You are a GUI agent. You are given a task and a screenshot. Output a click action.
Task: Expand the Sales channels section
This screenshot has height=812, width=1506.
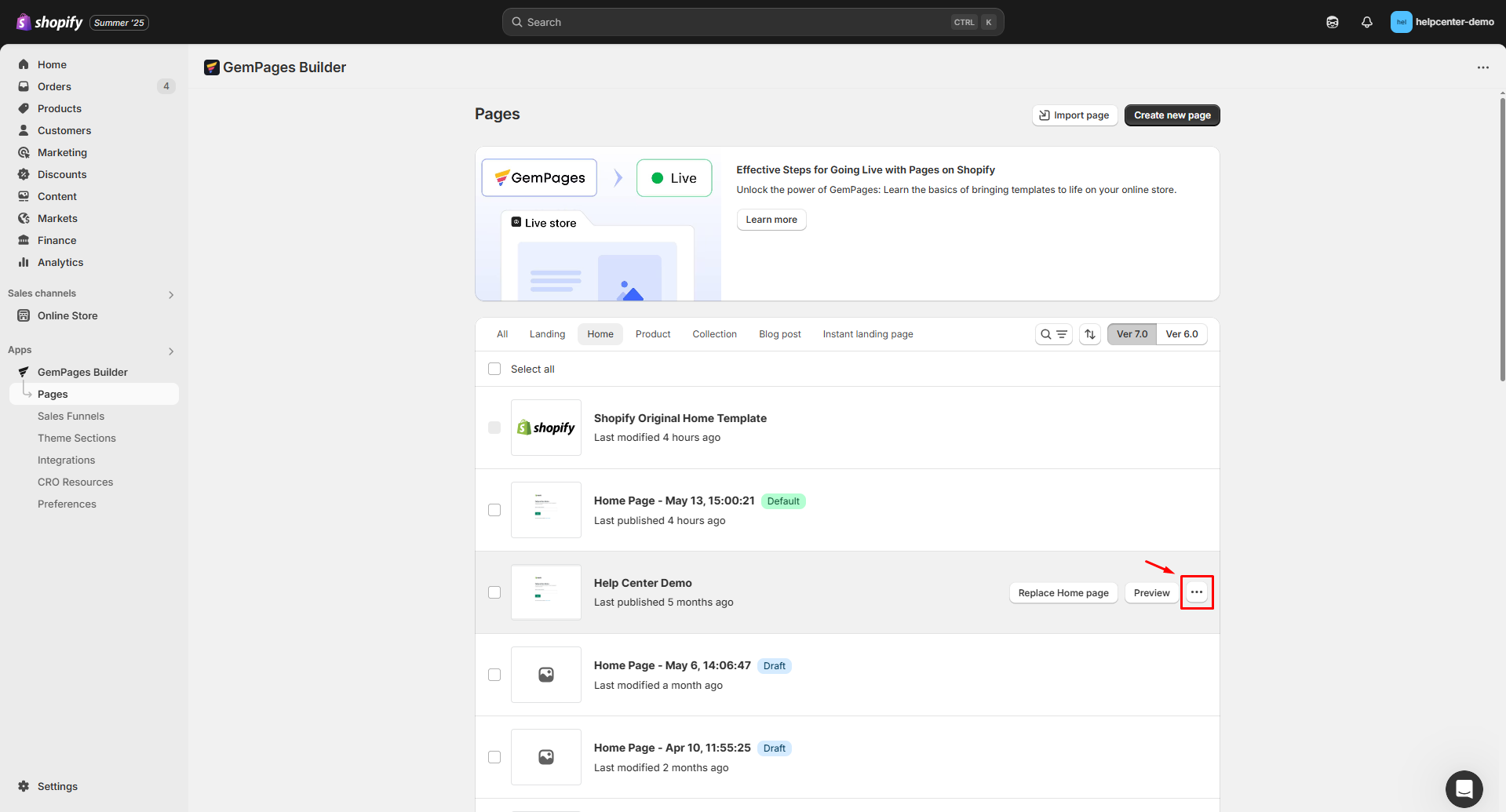pos(171,294)
